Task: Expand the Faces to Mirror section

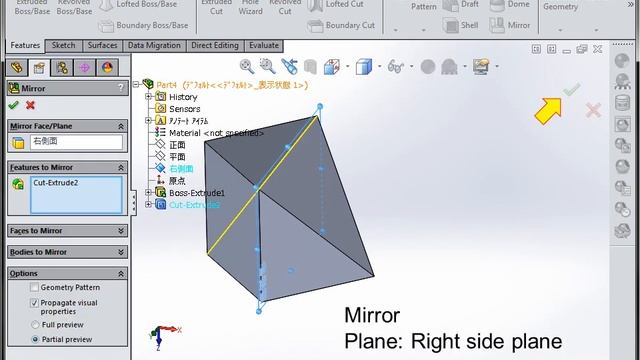Action: pyautogui.click(x=121, y=231)
